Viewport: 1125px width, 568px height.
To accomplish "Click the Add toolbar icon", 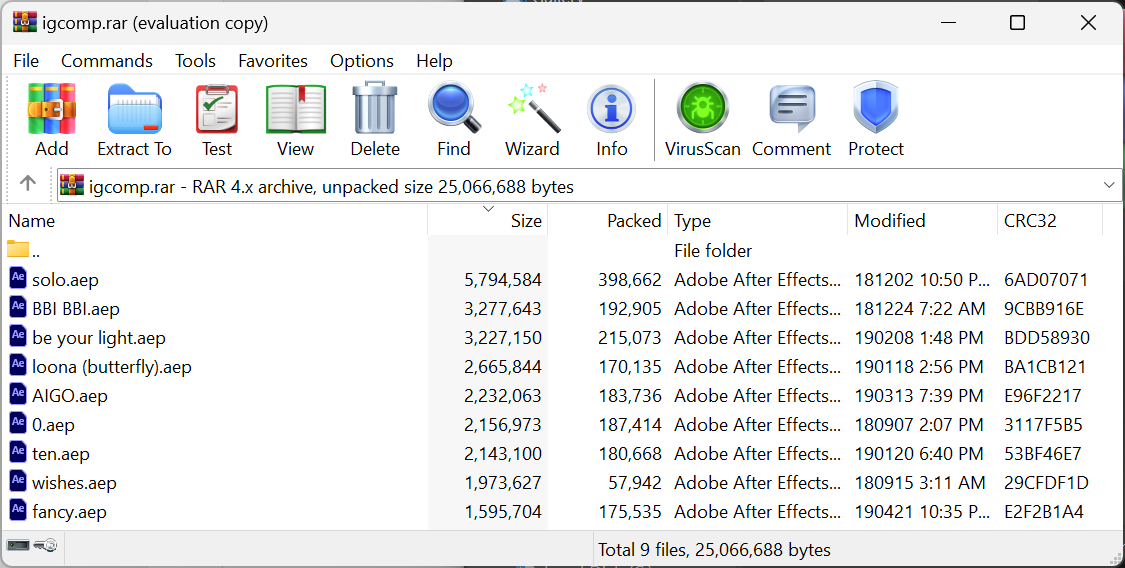I will (52, 109).
